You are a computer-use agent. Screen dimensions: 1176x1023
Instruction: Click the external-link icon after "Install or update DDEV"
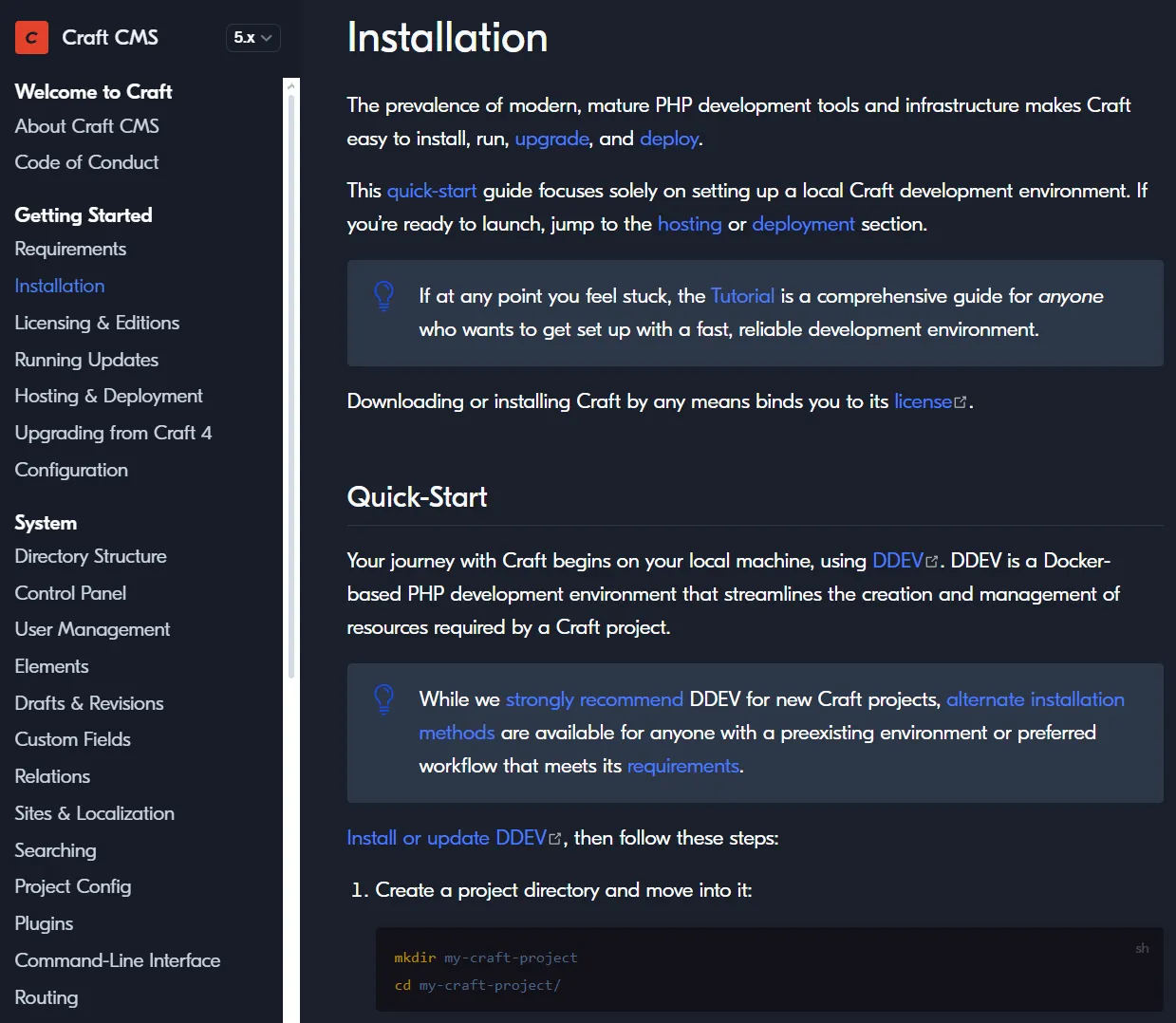click(x=555, y=839)
